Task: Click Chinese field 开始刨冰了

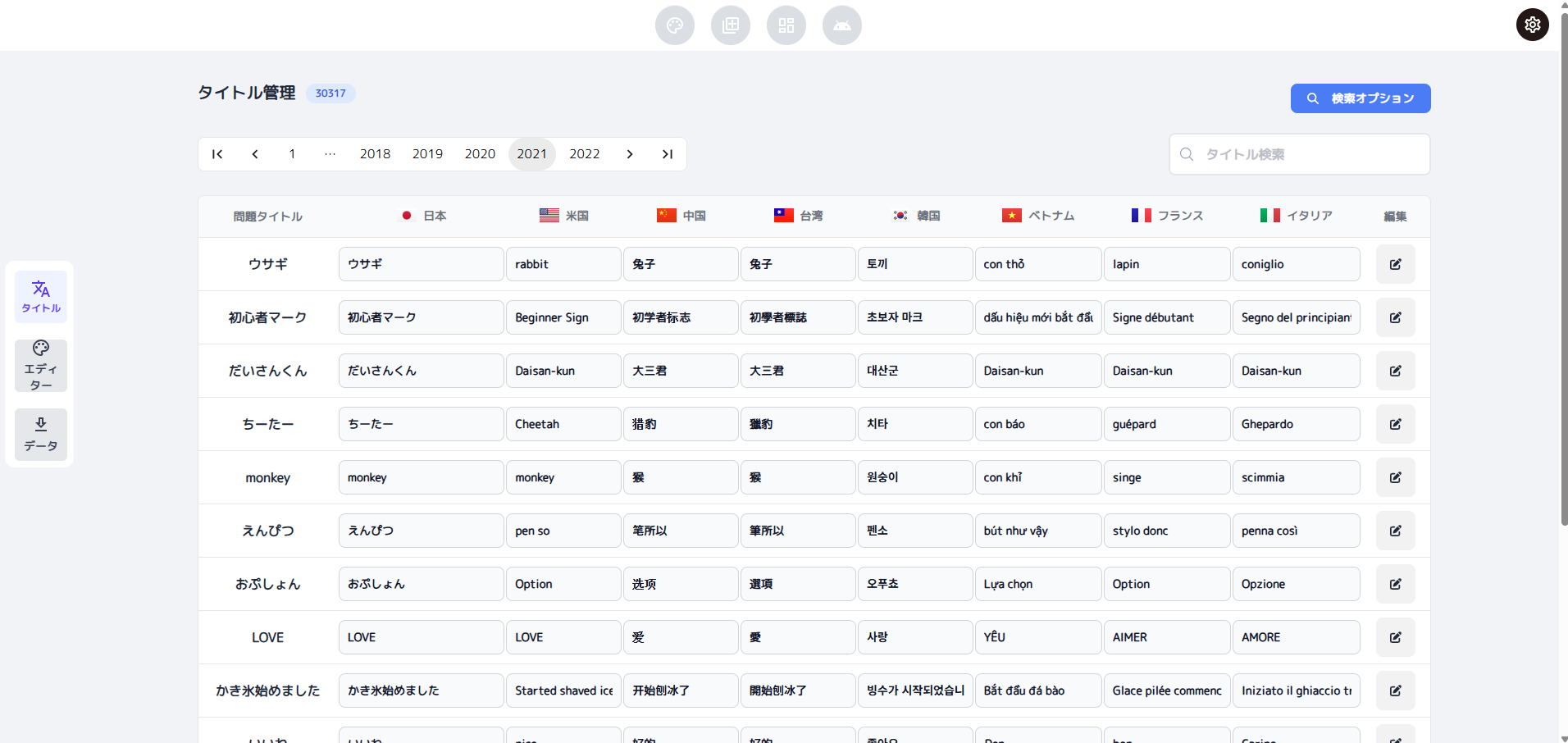Action: (x=681, y=691)
